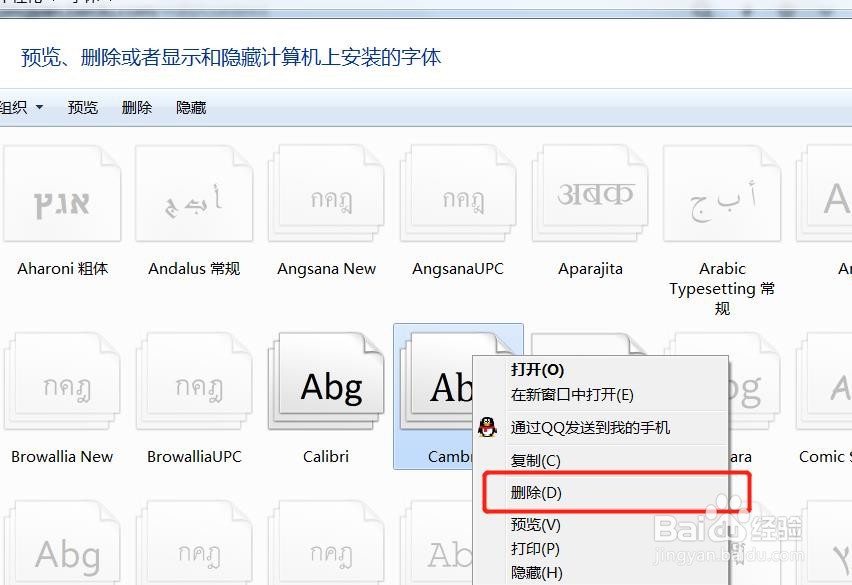This screenshot has width=852, height=585.
Task: Select the Comic Sans font icon
Action: [824, 381]
